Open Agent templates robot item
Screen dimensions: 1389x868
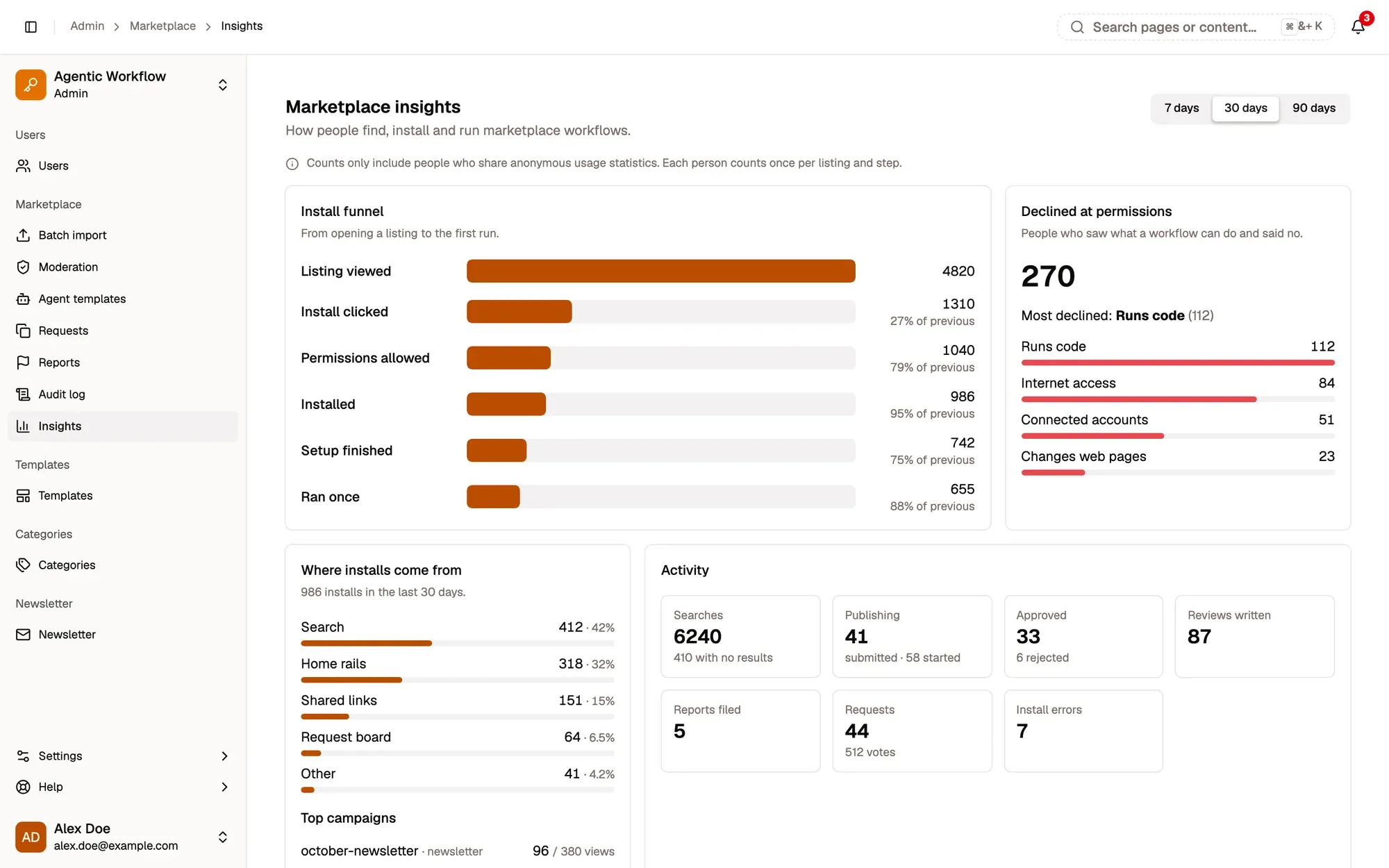(123, 299)
